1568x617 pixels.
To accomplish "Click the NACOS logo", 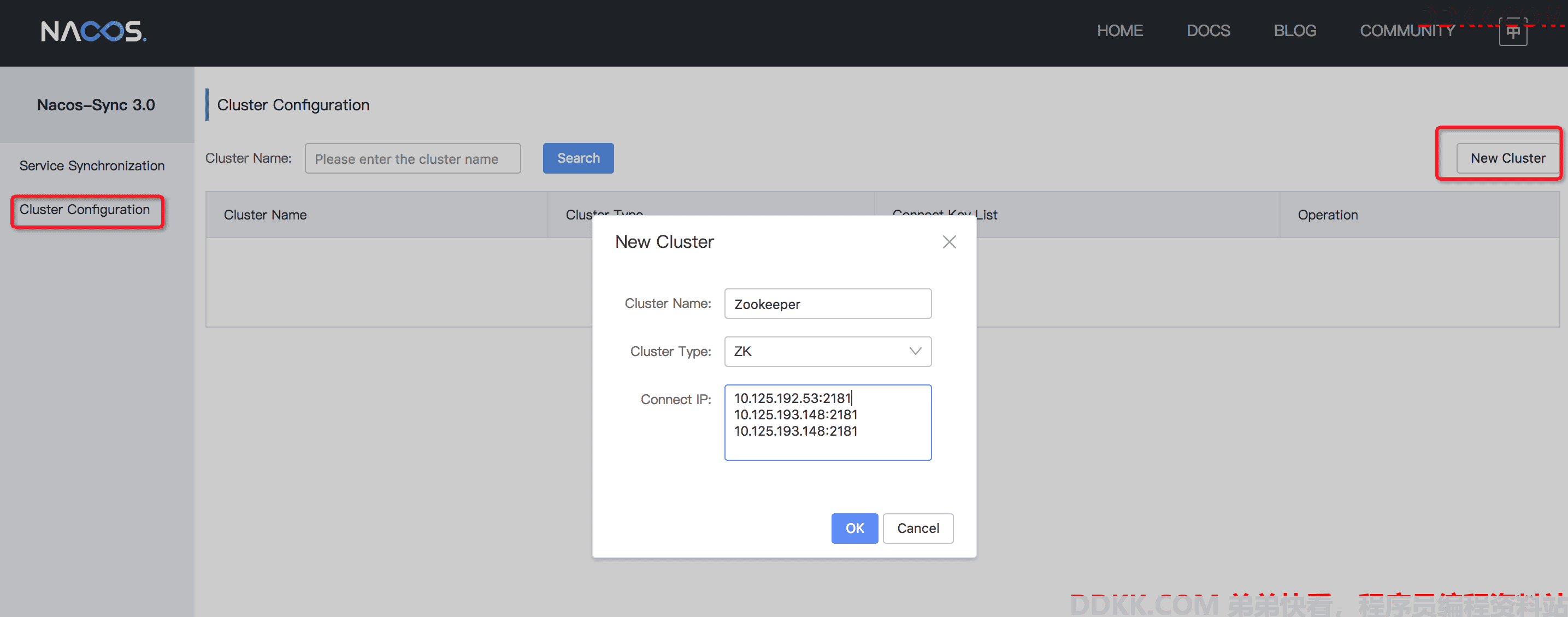I will tap(94, 31).
